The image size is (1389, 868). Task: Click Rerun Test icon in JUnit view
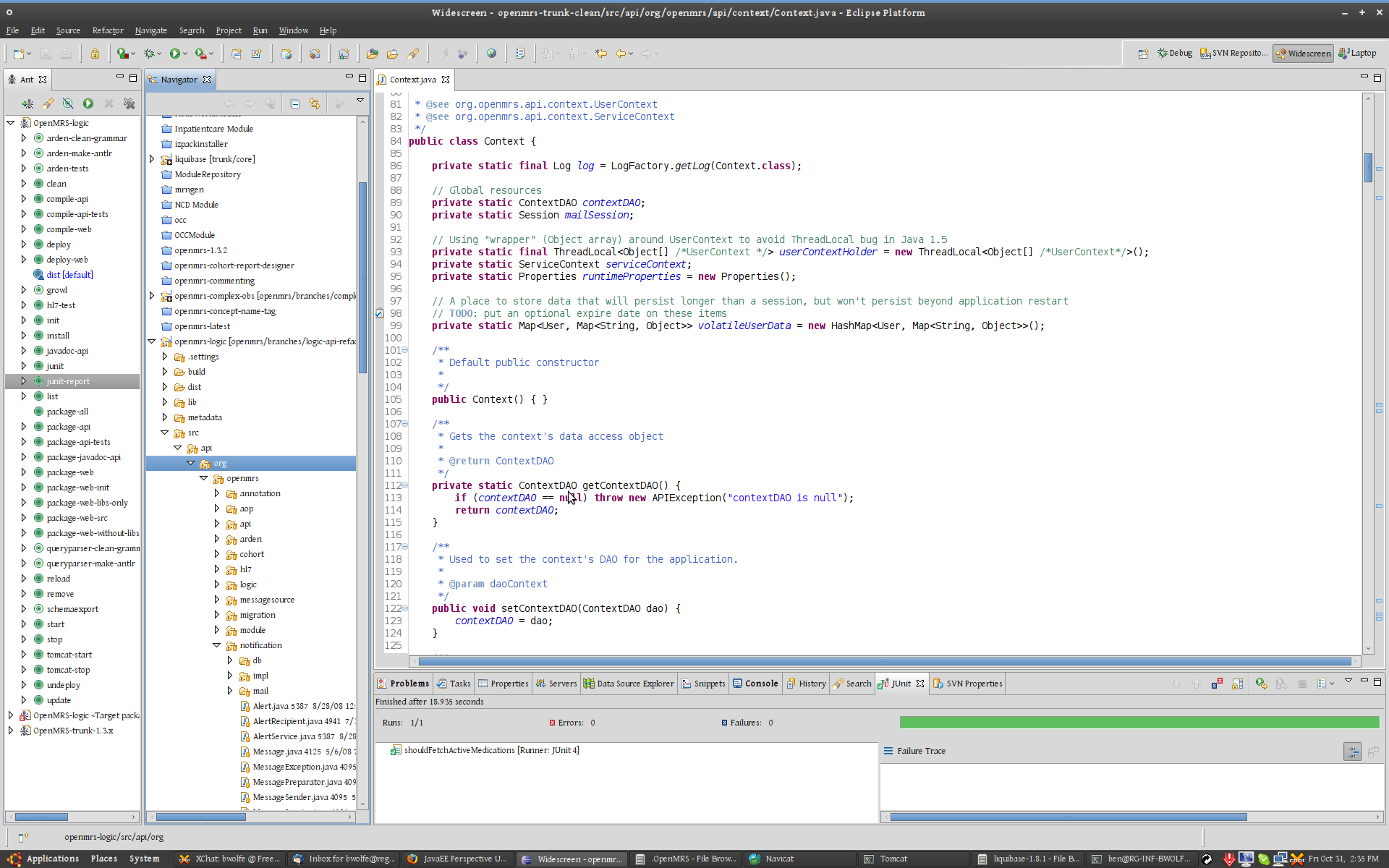(x=1261, y=684)
